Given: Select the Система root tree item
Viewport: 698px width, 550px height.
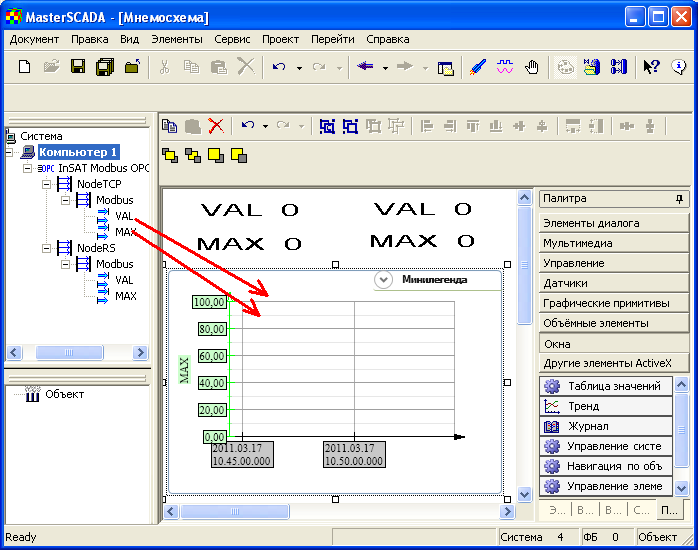Looking at the screenshot, I should point(41,136).
